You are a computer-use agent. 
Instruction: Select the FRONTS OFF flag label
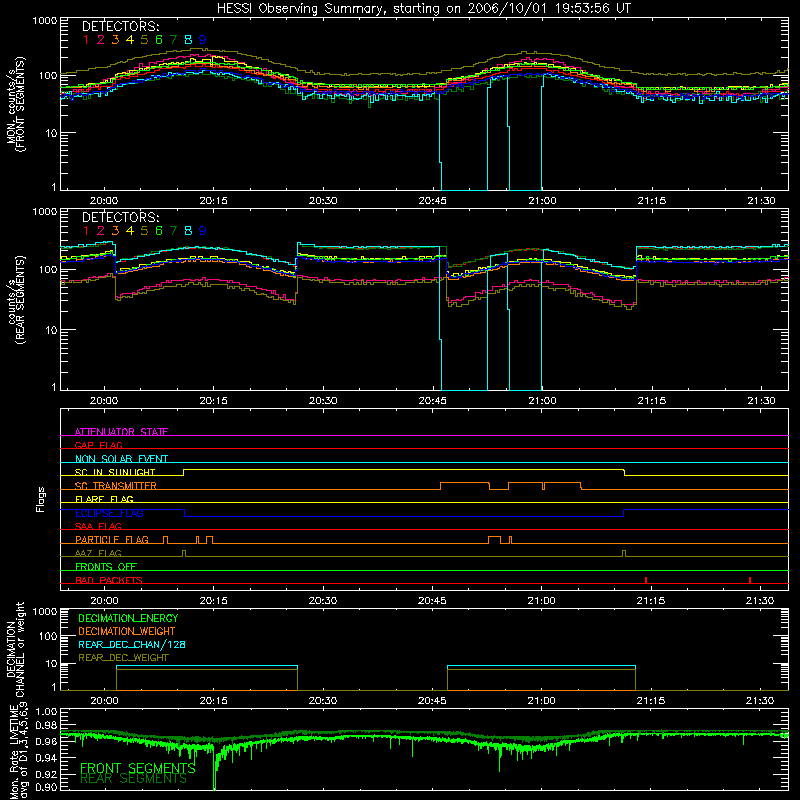(x=106, y=566)
